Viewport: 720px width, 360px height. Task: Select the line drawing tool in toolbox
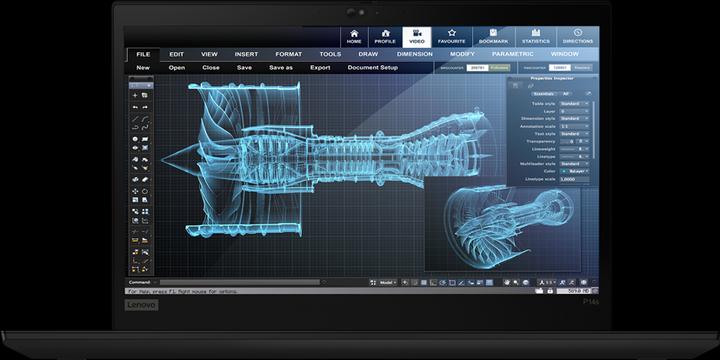[135, 119]
